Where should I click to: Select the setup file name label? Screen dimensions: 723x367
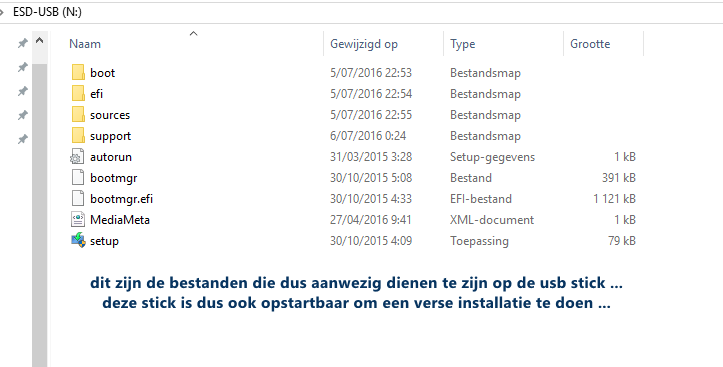(x=104, y=241)
